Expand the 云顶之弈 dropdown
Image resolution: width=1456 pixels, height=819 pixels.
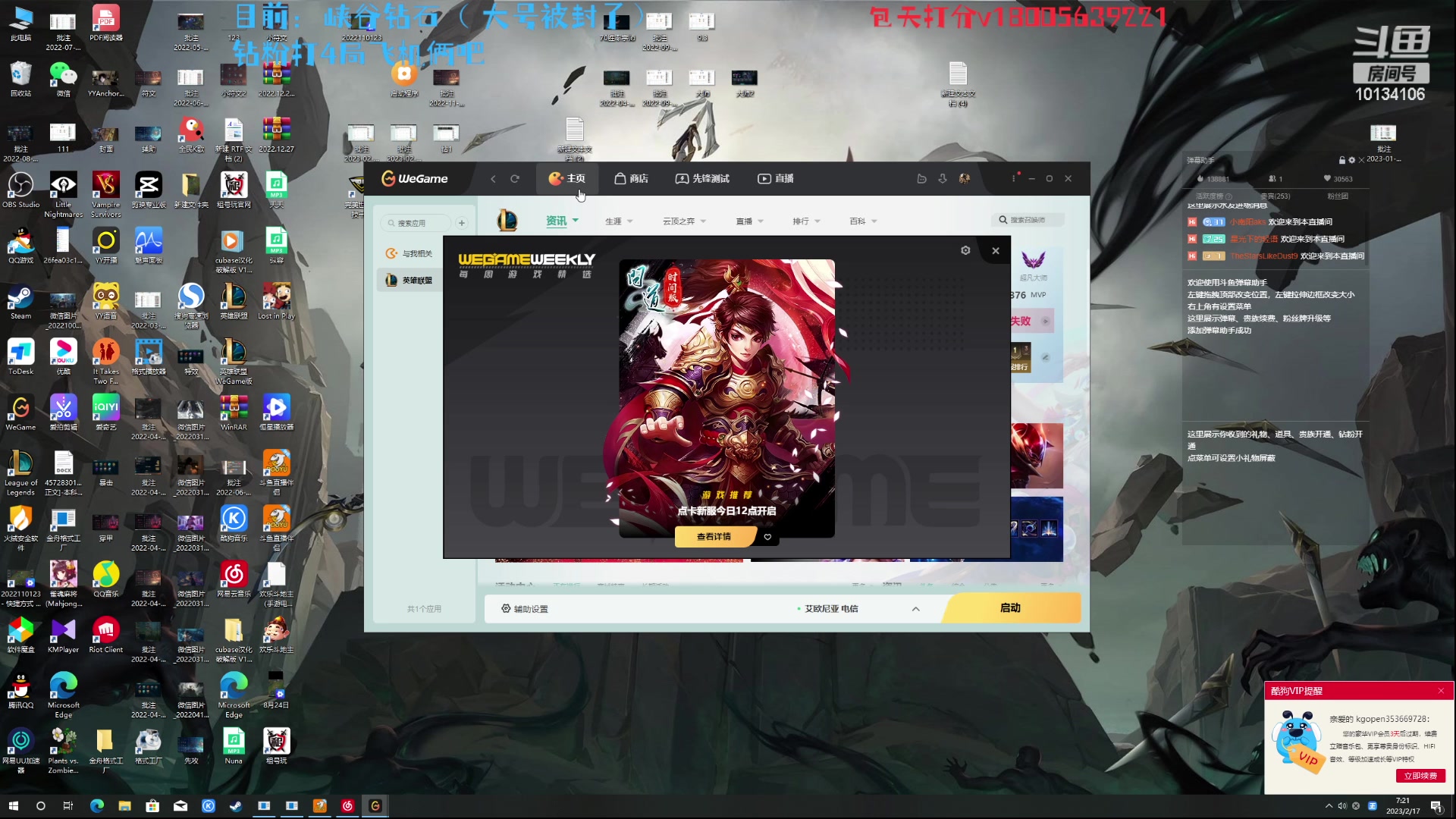click(x=684, y=221)
